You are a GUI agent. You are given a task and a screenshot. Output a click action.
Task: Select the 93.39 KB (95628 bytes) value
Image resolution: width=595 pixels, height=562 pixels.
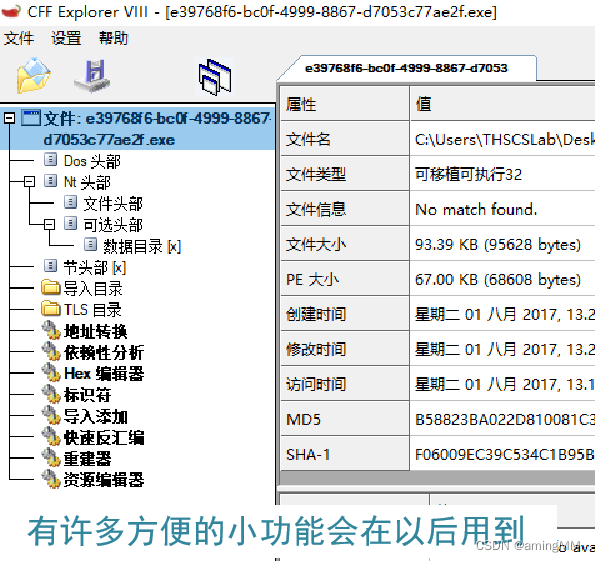tap(498, 245)
